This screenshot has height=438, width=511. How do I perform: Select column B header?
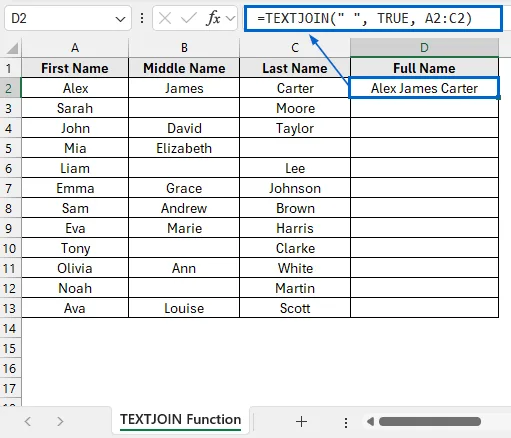pos(184,48)
